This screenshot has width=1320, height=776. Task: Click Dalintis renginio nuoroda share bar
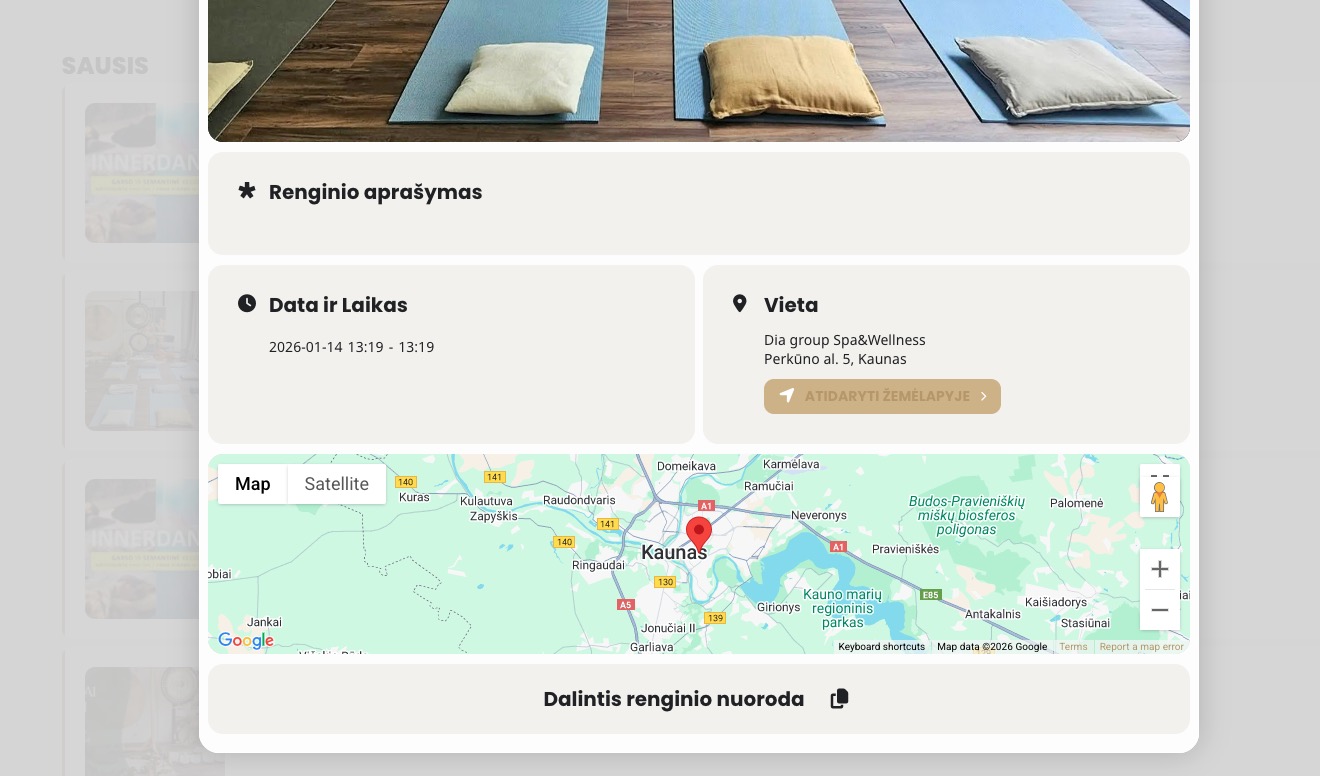(699, 699)
